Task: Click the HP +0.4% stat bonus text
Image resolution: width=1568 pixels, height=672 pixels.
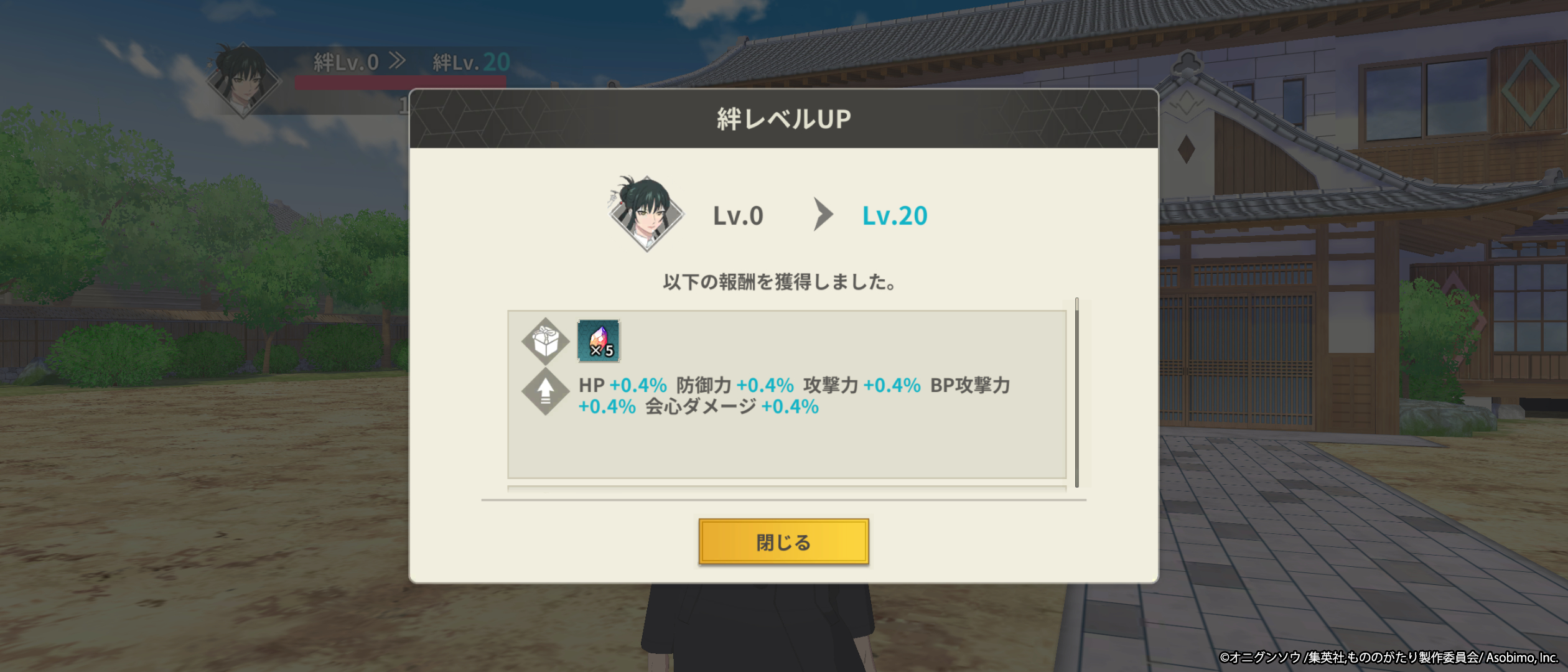Action: [x=622, y=385]
